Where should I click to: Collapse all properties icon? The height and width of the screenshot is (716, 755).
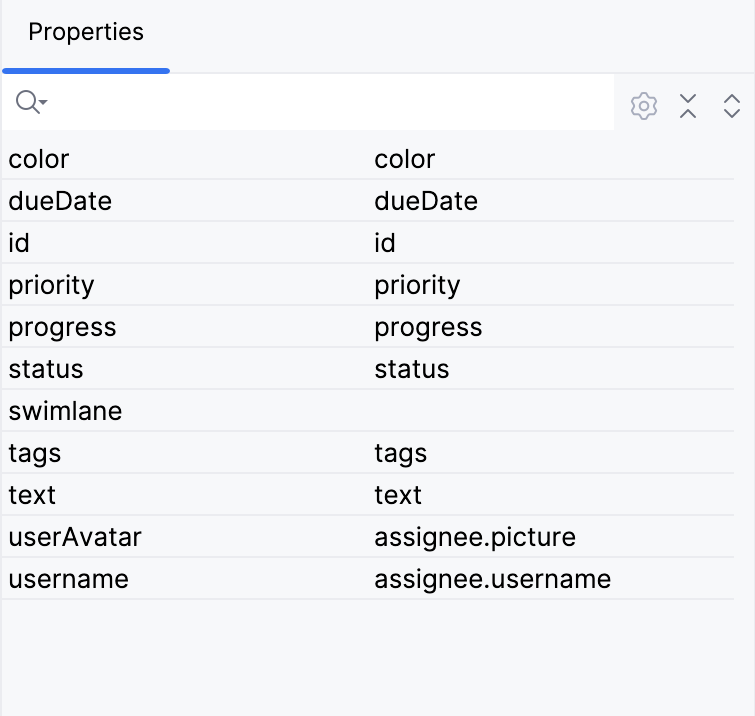(x=688, y=106)
